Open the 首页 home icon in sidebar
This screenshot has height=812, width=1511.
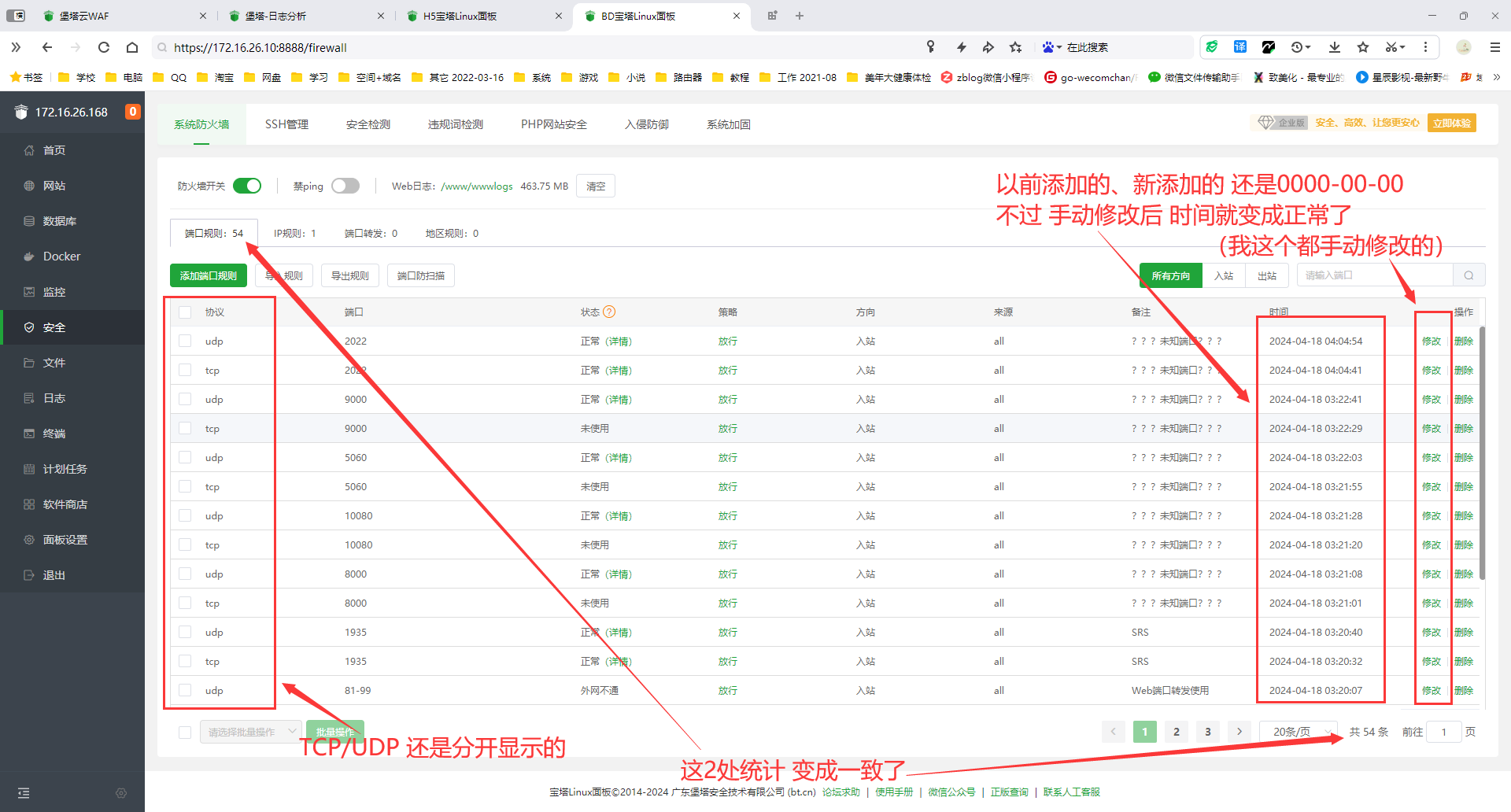click(x=29, y=150)
